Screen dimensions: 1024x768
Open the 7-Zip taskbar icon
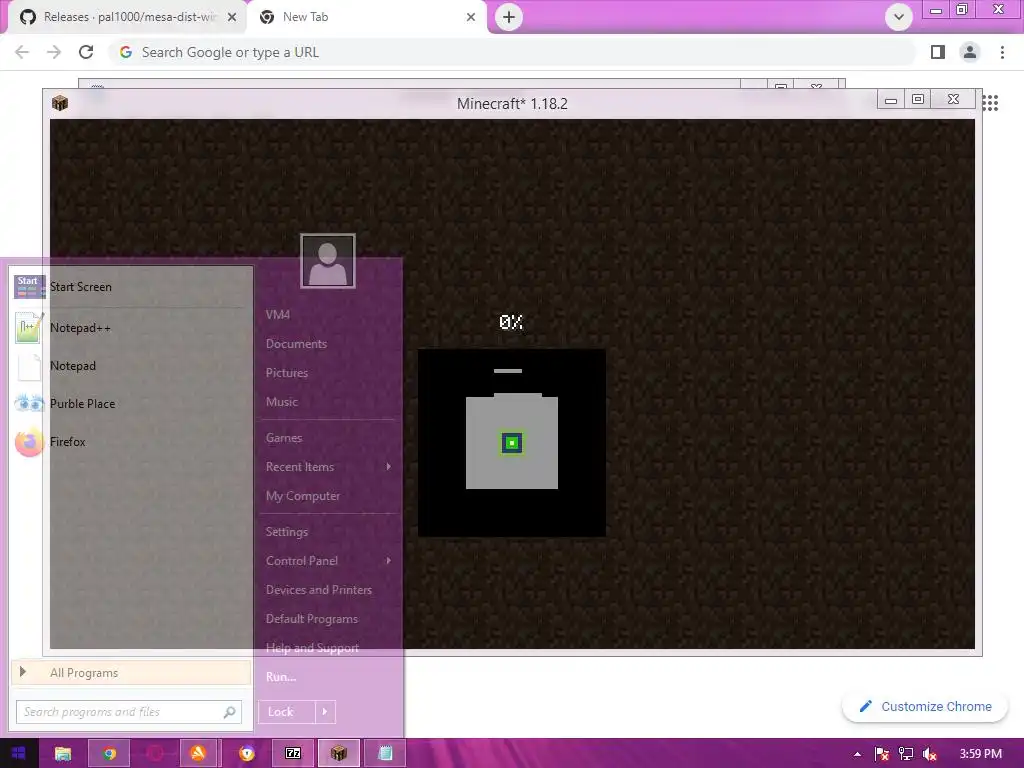tap(293, 754)
